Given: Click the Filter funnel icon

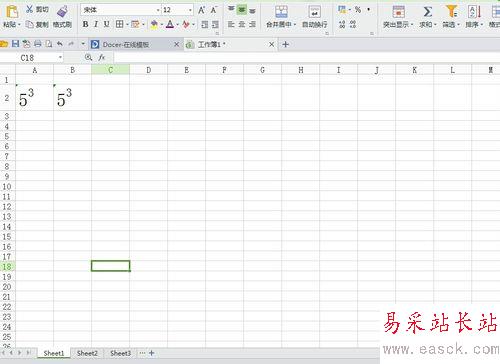Looking at the screenshot, I should (452, 11).
